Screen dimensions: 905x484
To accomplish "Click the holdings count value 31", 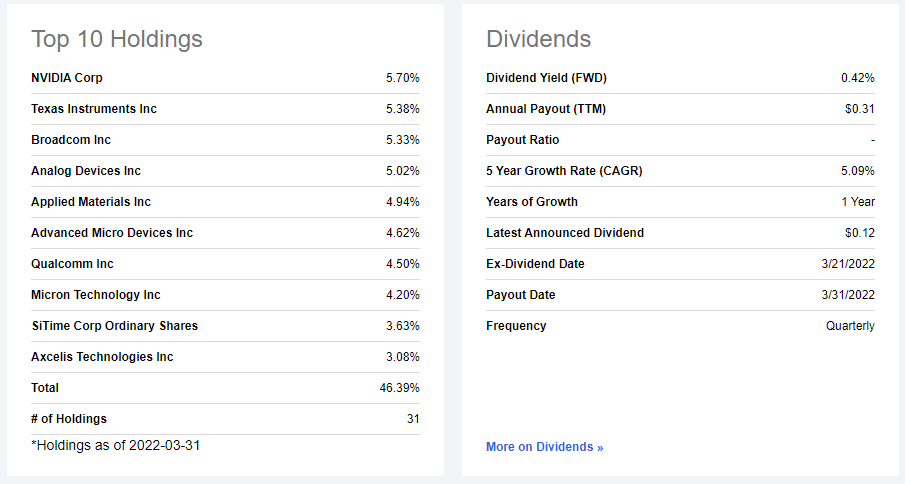I will coord(413,419).
